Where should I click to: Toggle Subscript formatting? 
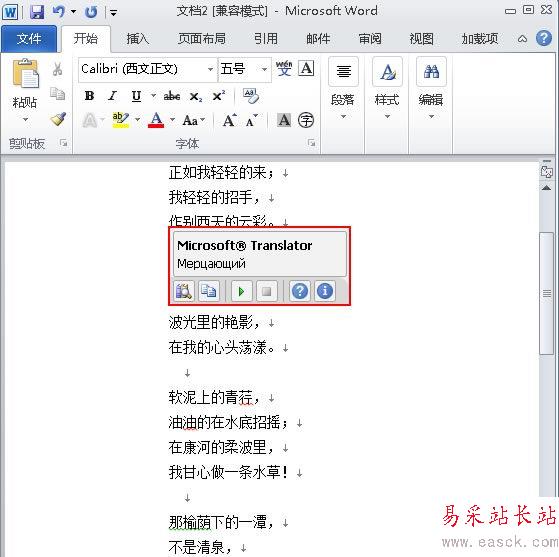coord(196,96)
